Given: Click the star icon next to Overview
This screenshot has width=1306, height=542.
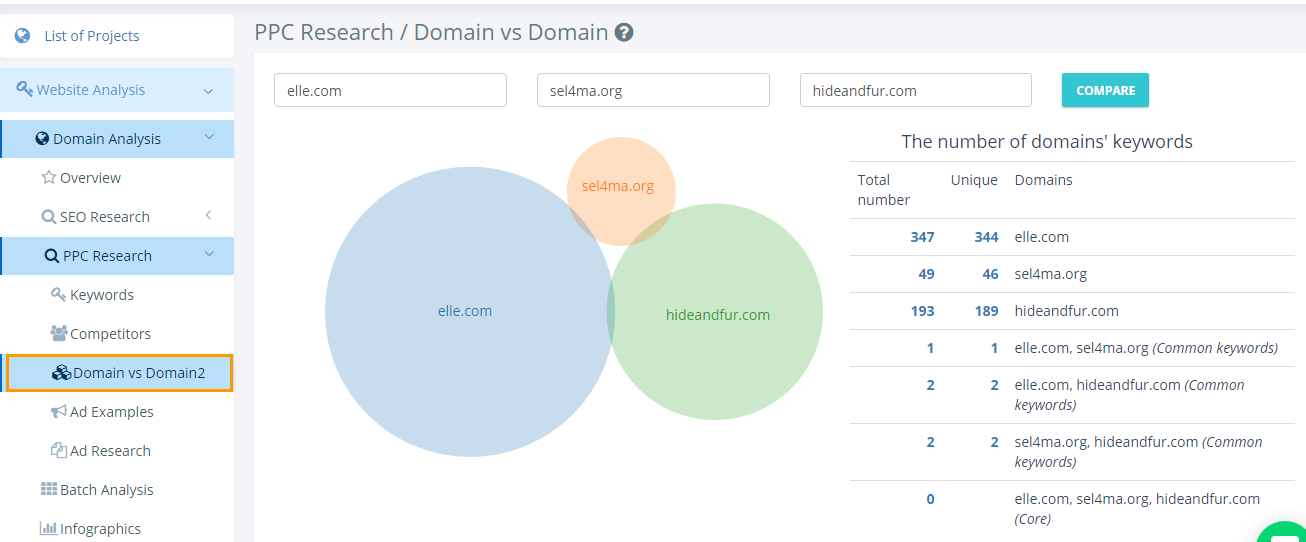Looking at the screenshot, I should pos(48,177).
